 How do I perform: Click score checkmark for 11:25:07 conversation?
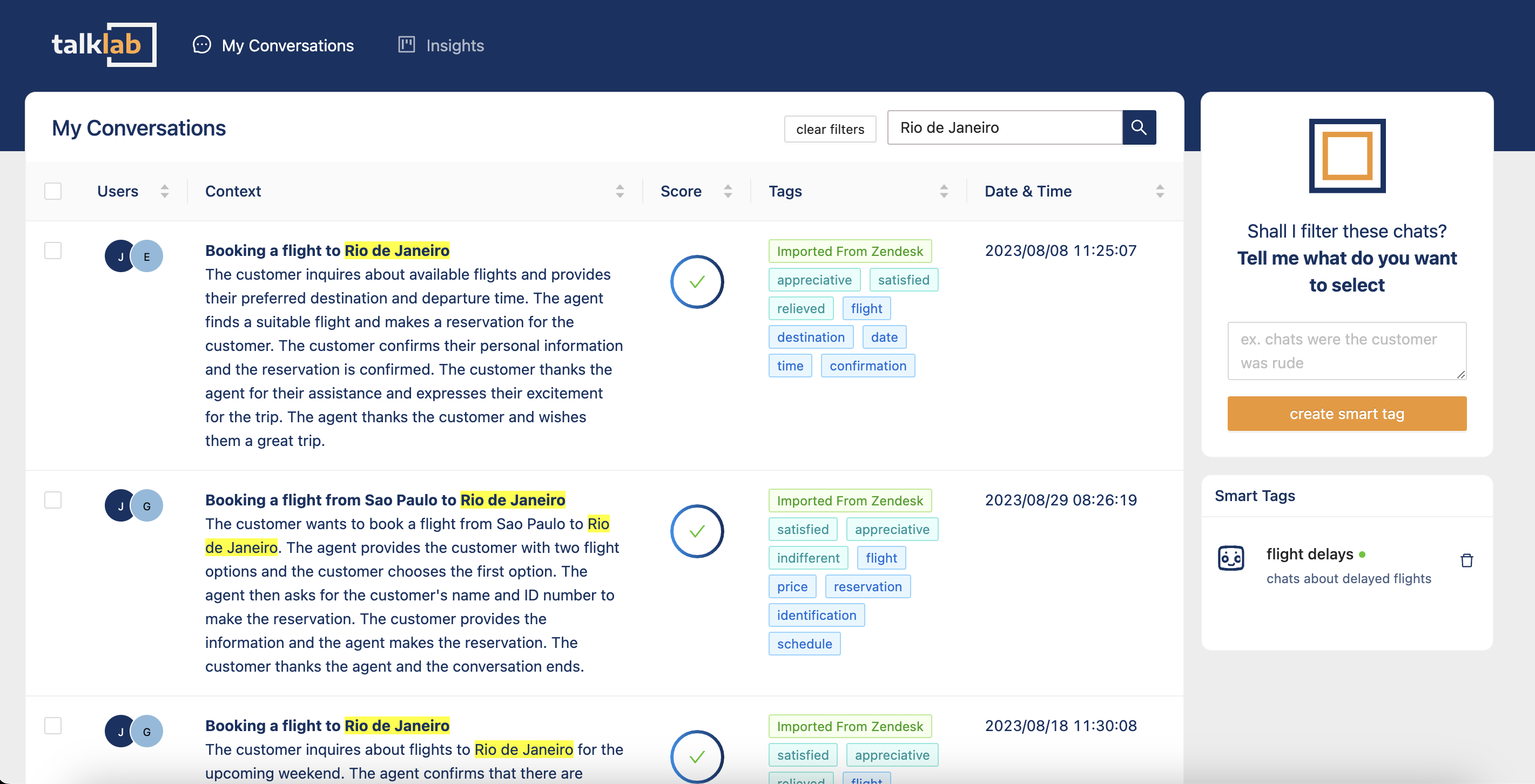coord(697,282)
